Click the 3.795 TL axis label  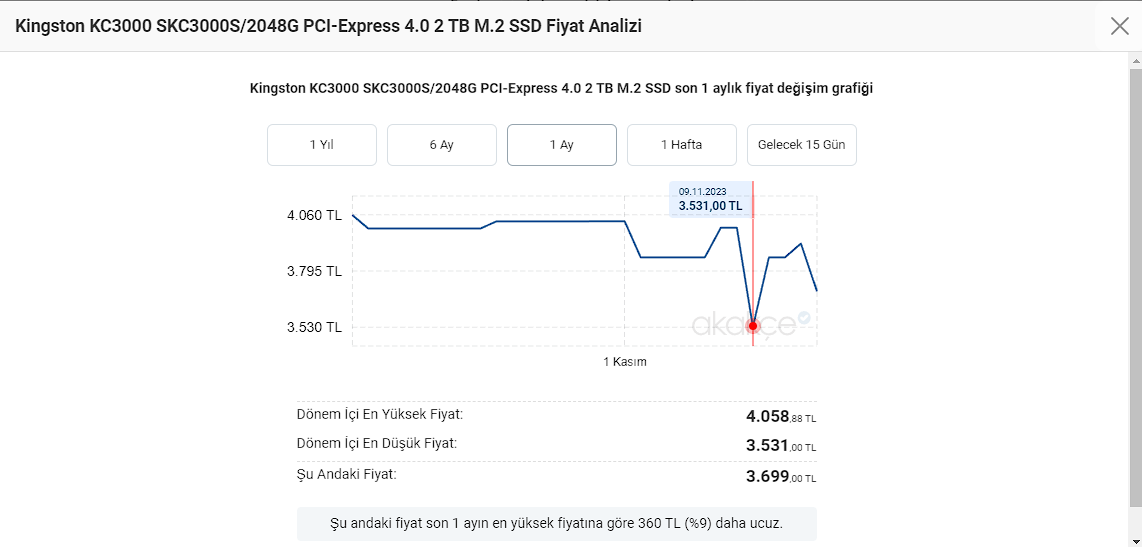click(x=314, y=271)
